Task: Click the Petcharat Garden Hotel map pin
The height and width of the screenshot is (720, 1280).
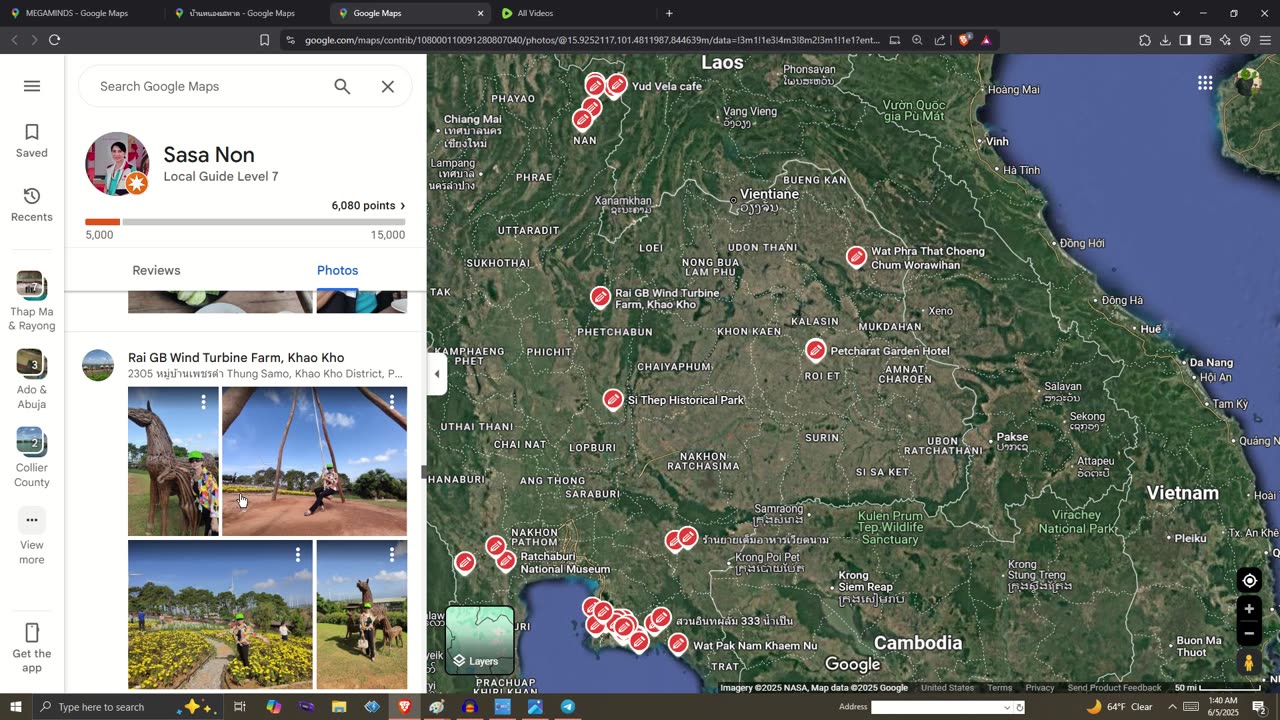Action: 816,350
